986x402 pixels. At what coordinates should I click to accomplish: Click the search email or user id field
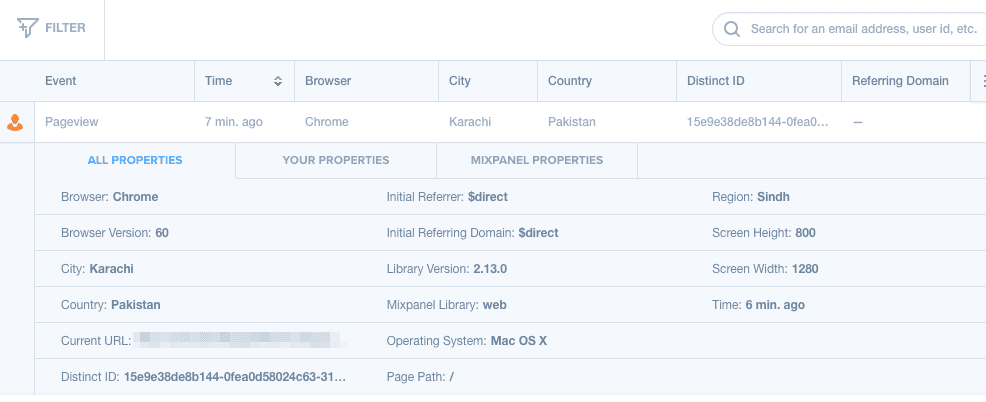[860, 29]
